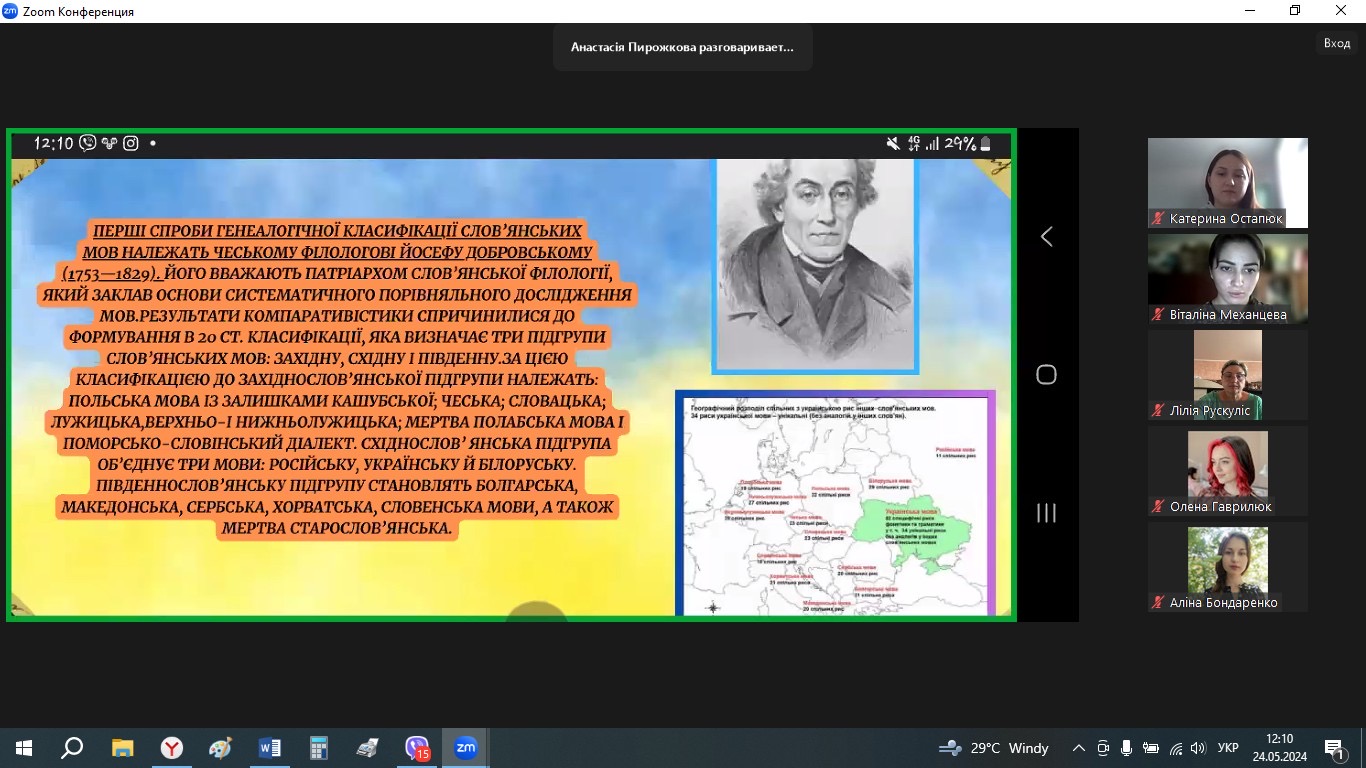Viewport: 1366px width, 768px height.
Task: Open weather widget showing 29°C Windy
Action: point(994,748)
